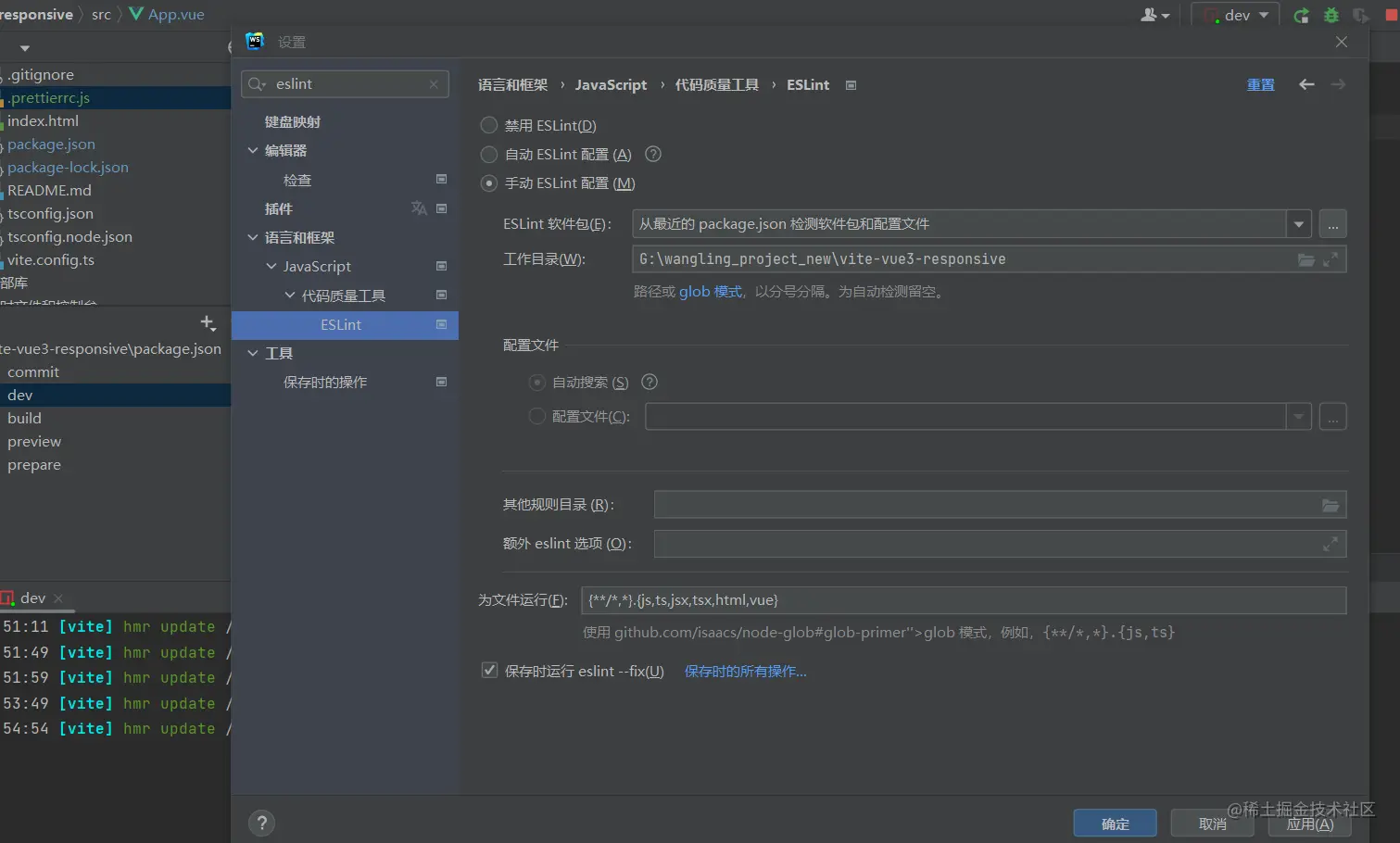Open the dialog help question button

click(x=262, y=823)
